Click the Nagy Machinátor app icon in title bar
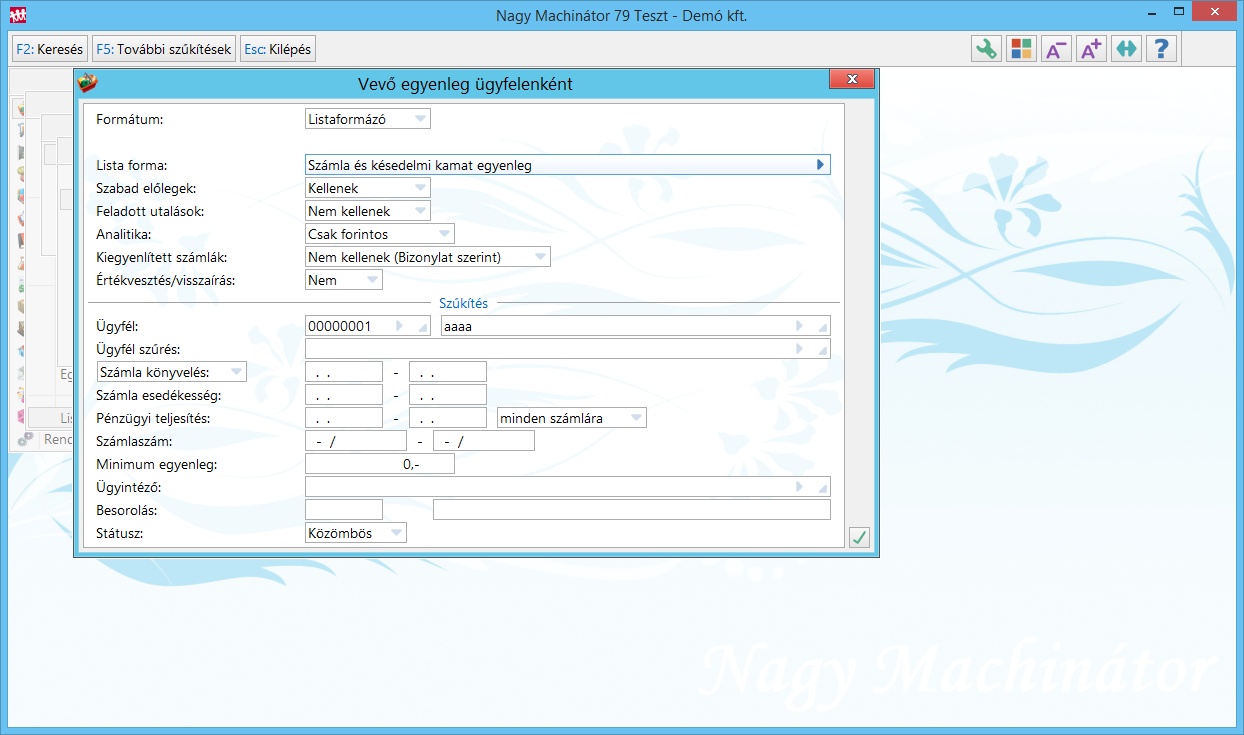This screenshot has width=1244, height=735. click(18, 15)
